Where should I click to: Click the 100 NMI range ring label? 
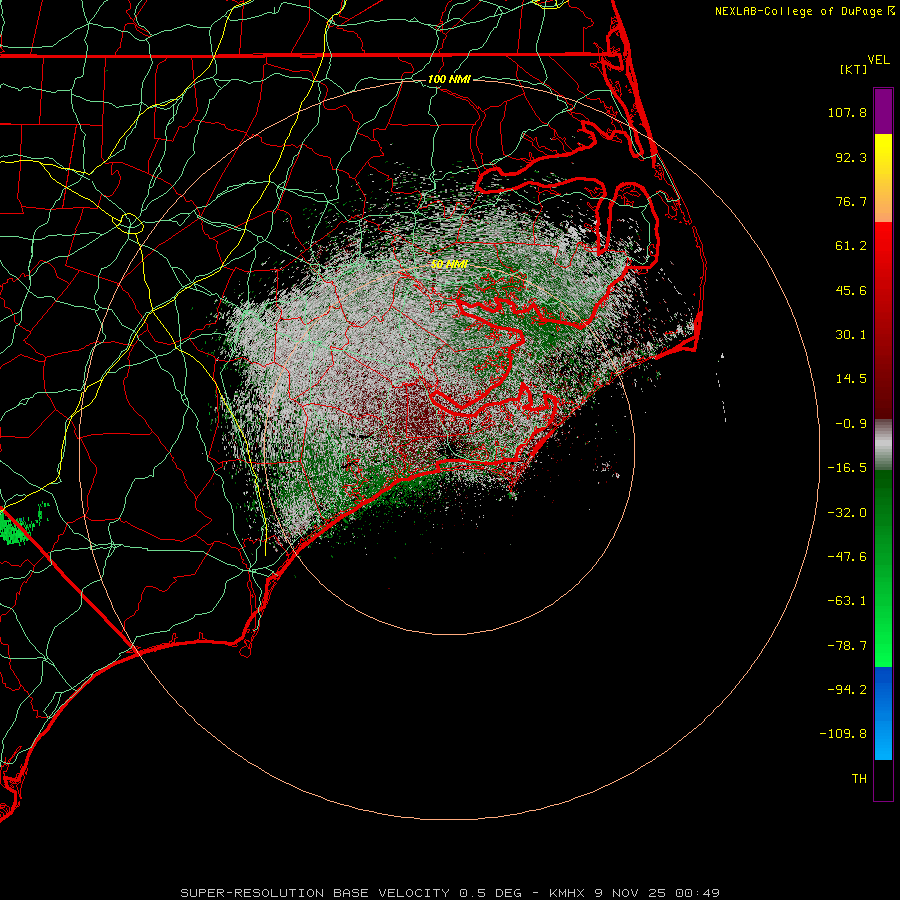[449, 79]
